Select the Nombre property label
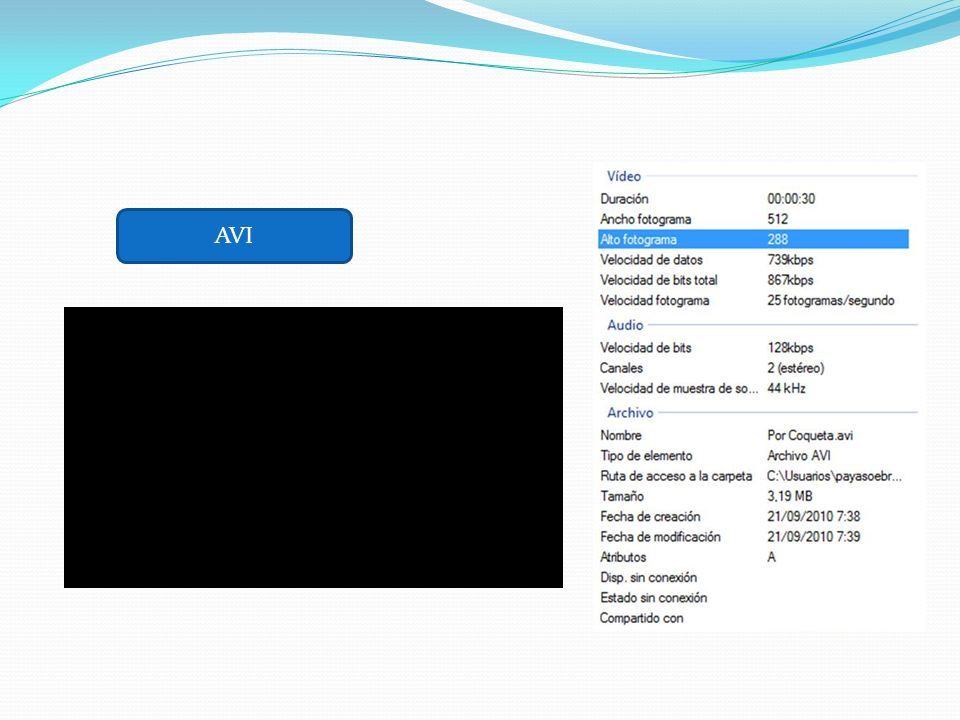The height and width of the screenshot is (720, 960). (x=621, y=435)
